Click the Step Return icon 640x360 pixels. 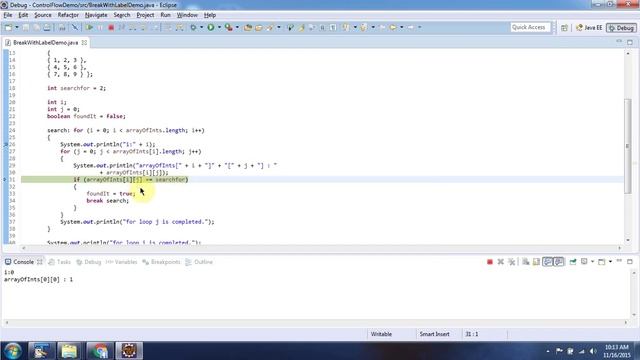[x=155, y=27]
